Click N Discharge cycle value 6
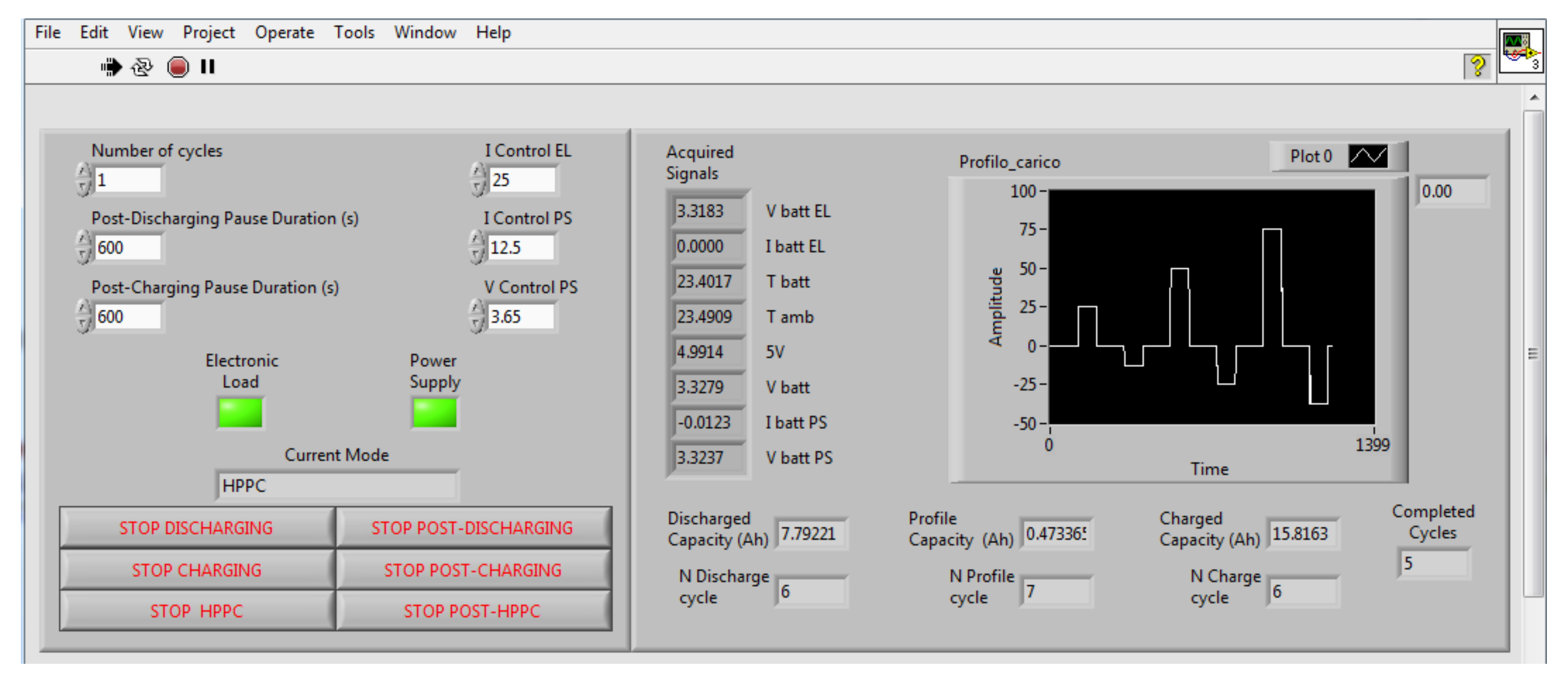Screen dimensions: 1568x687 pos(812,591)
